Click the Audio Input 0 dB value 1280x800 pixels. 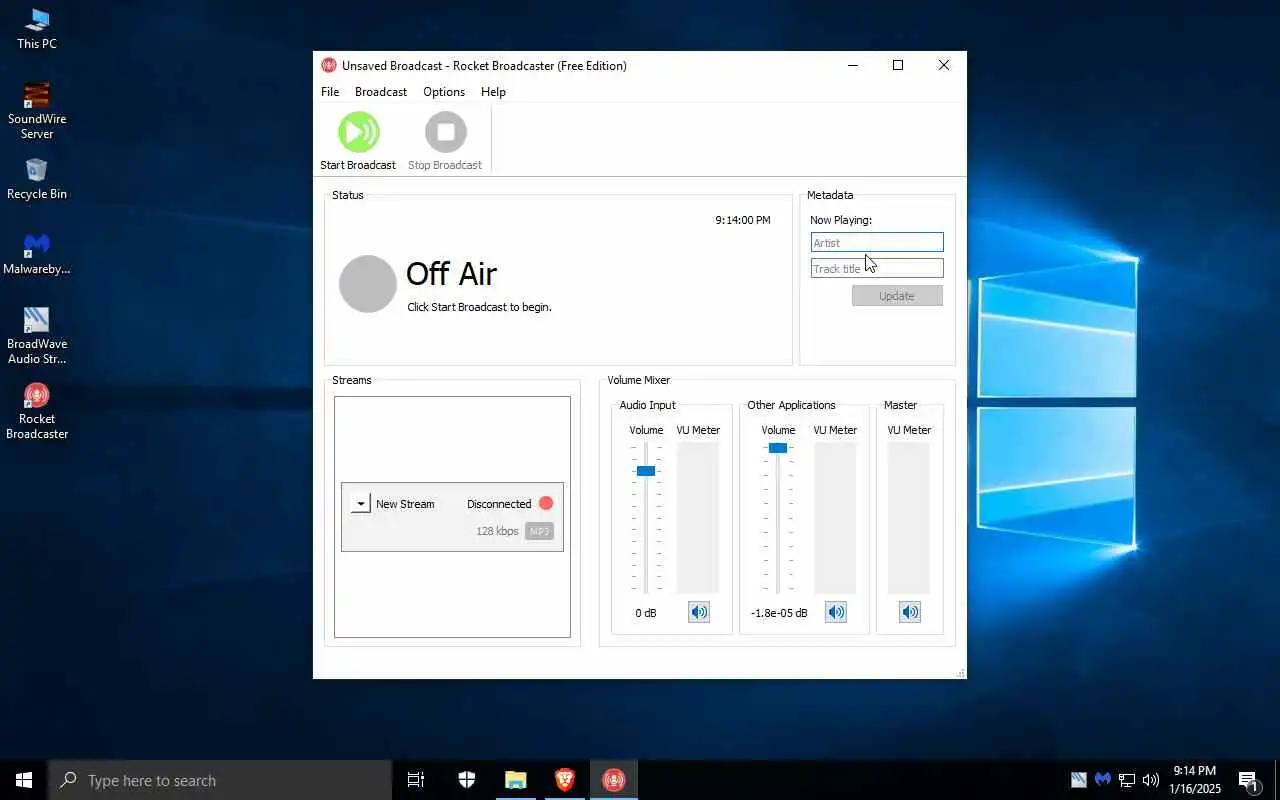point(646,613)
